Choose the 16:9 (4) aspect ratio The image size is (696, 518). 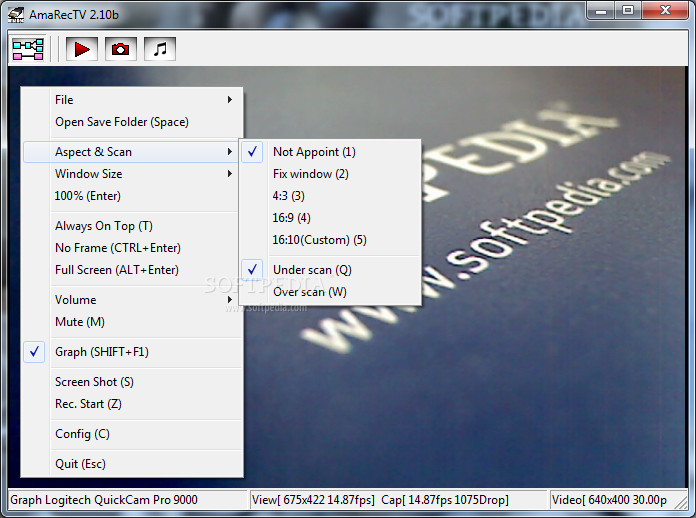330,217
